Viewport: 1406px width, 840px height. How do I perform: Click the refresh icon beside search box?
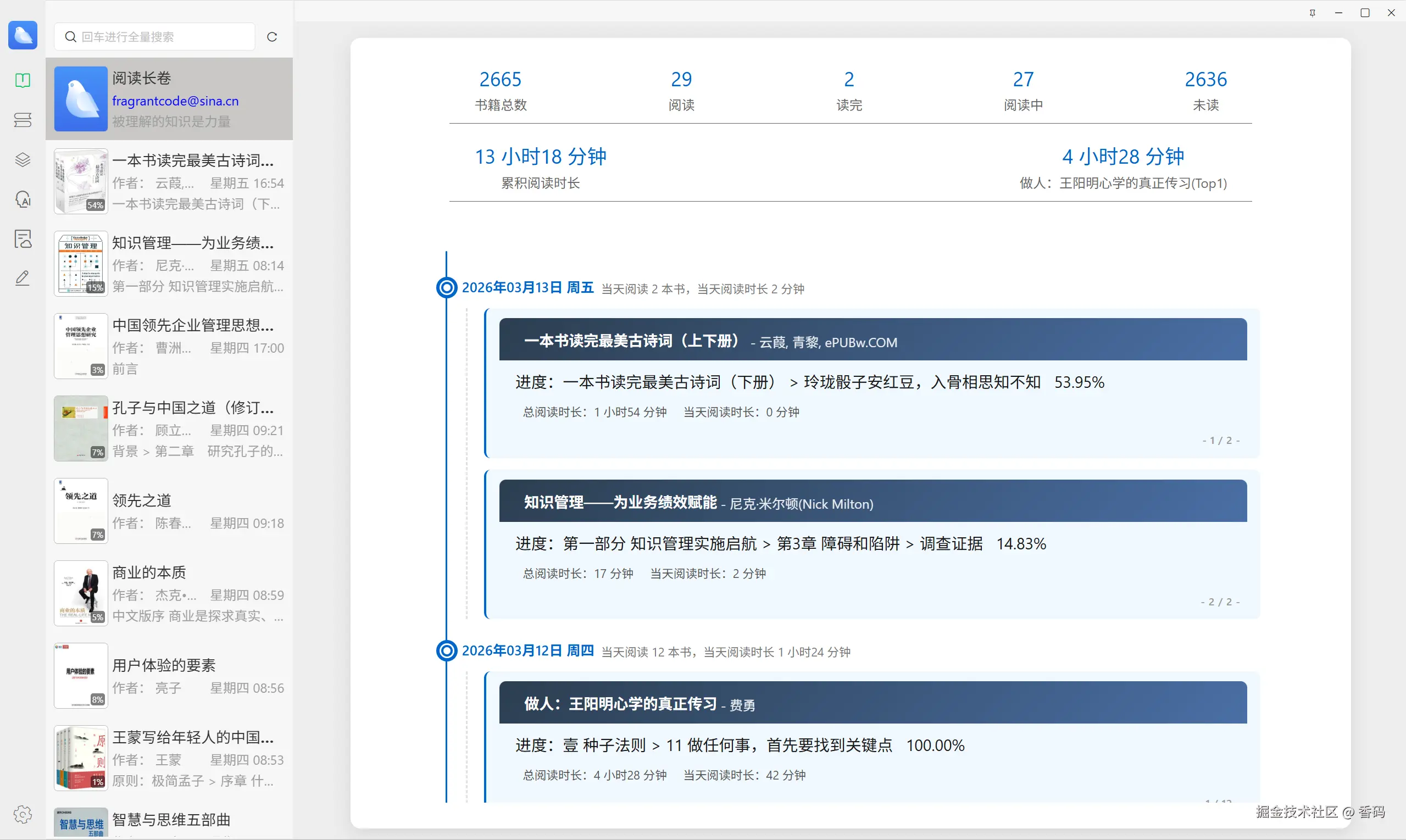click(273, 37)
